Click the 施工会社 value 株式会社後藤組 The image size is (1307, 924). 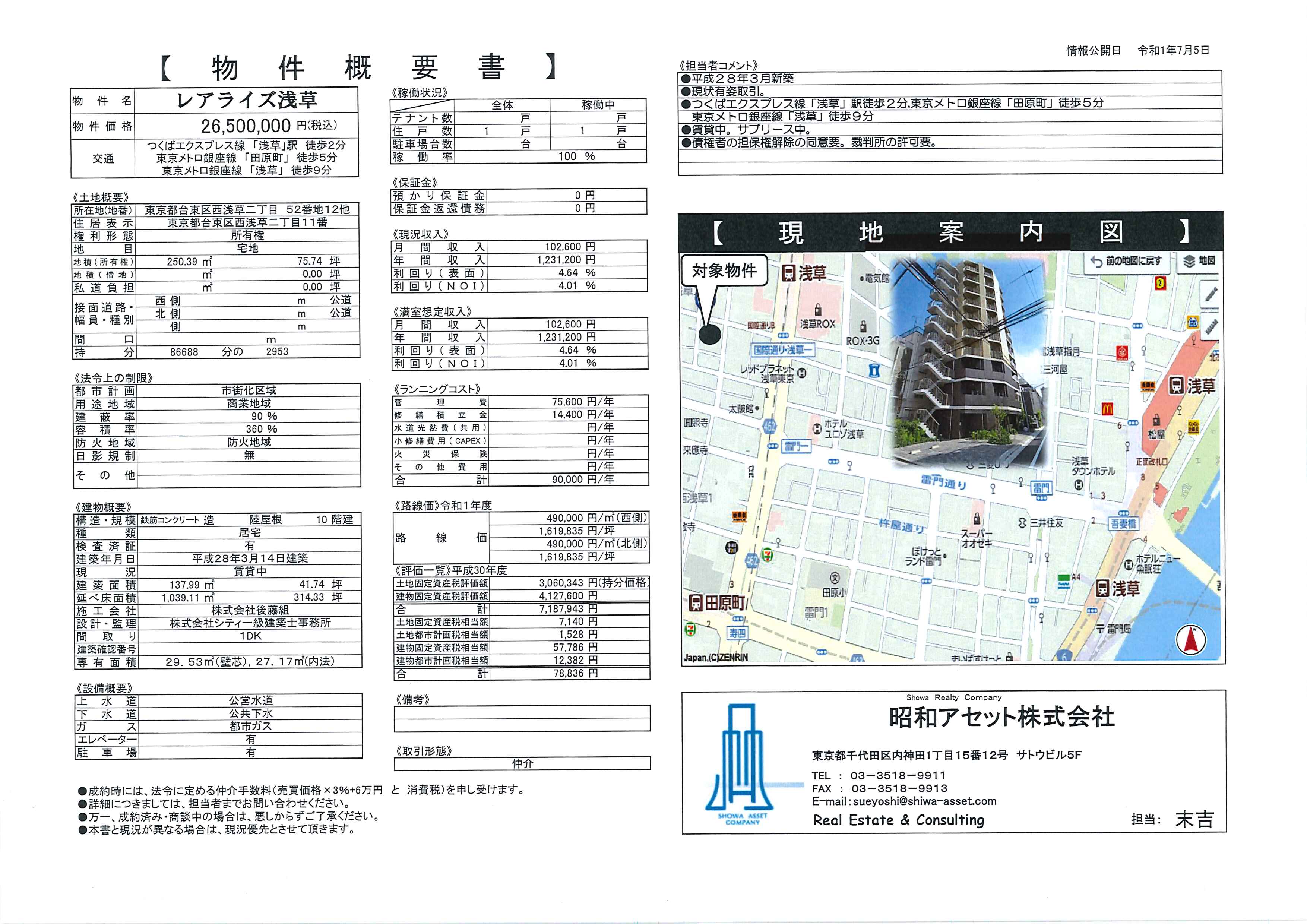tap(250, 610)
